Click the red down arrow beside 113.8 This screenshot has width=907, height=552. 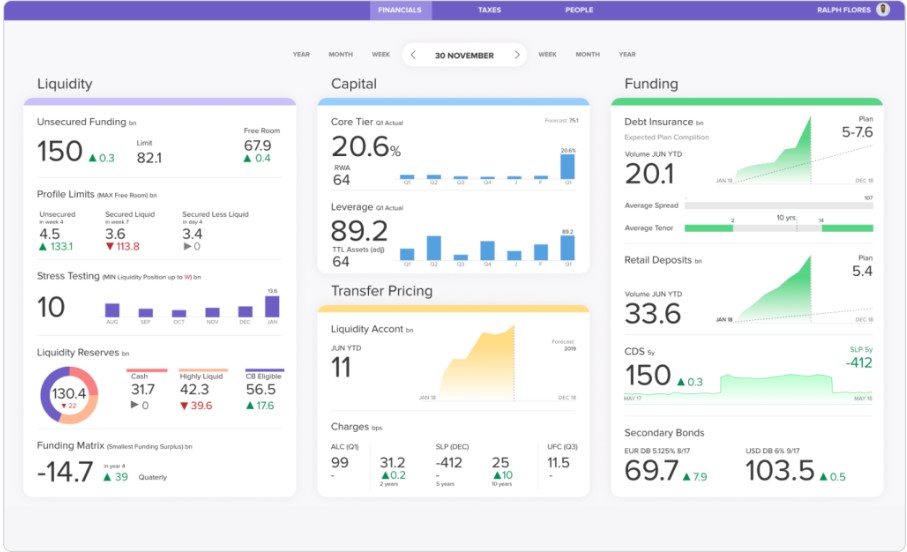110,246
